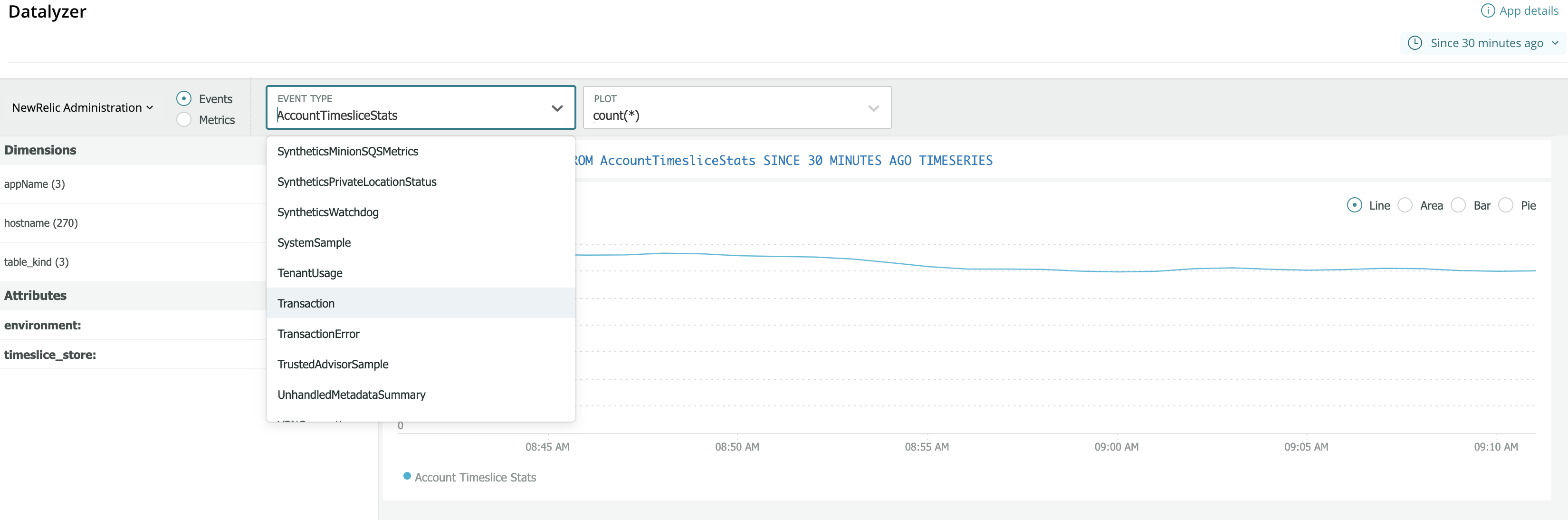
Task: Click the Datalyzer page title
Action: 47,11
